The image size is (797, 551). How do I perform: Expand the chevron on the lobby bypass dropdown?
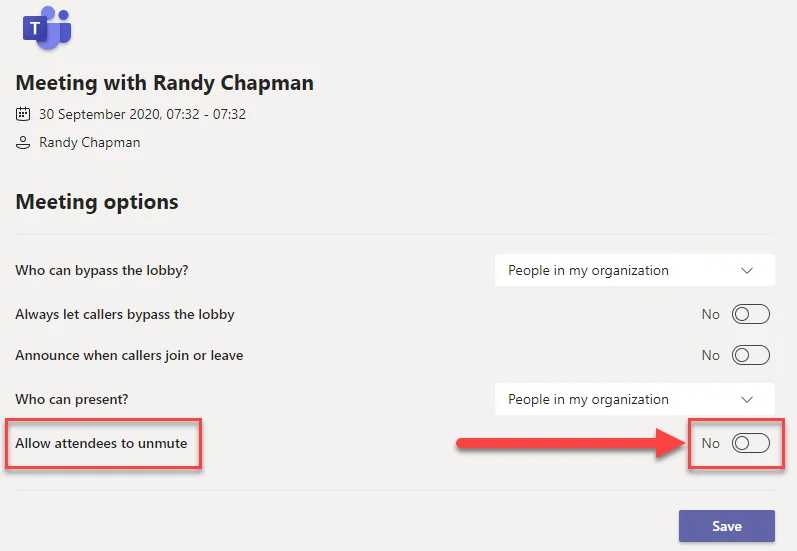click(x=747, y=270)
